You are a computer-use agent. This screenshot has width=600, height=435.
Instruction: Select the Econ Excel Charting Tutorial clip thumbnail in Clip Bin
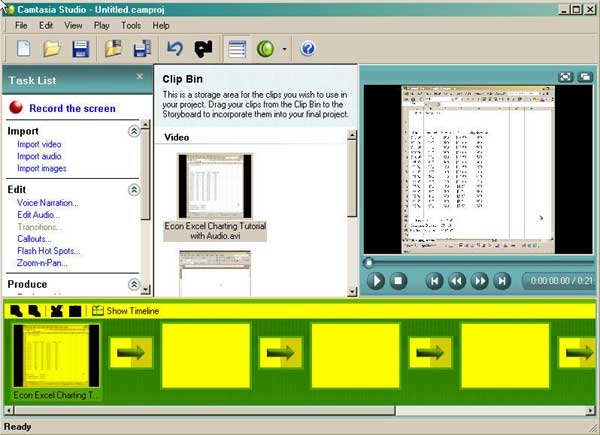pyautogui.click(x=215, y=186)
